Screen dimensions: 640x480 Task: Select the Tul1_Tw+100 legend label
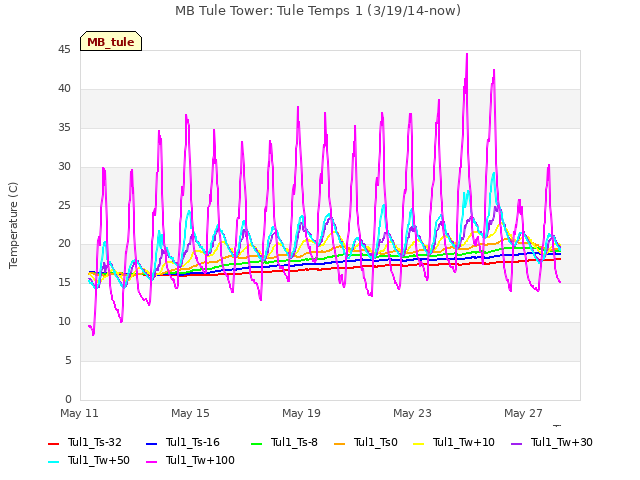pyautogui.click(x=200, y=460)
